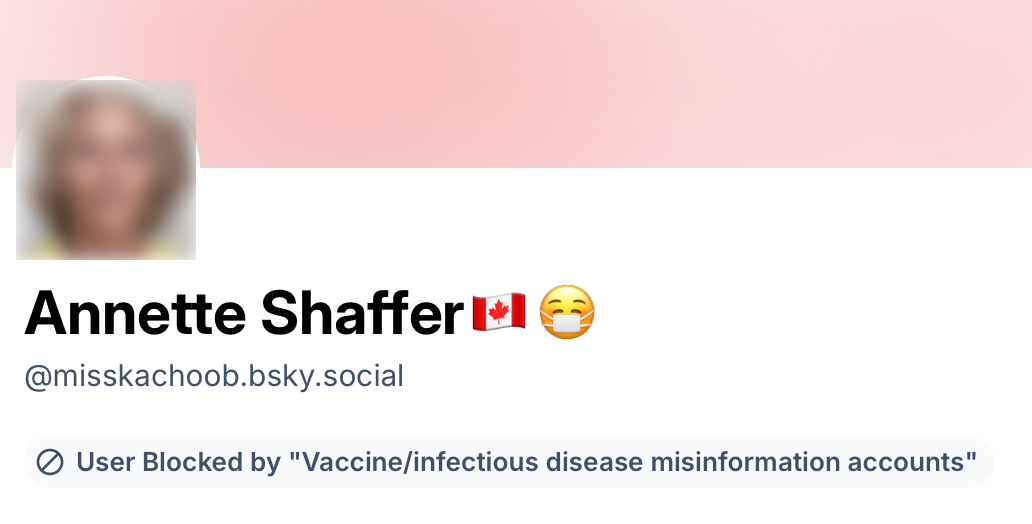Click the face with medical mask emoji
This screenshot has height=524, width=1032.
tap(567, 313)
